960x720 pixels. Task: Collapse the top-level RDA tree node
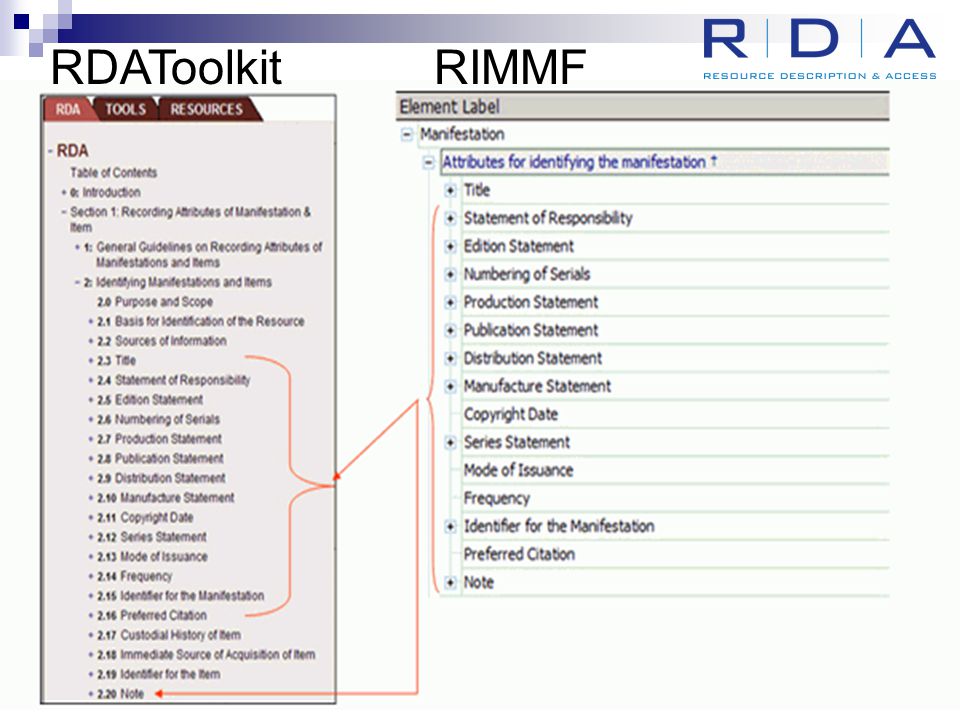(x=50, y=151)
